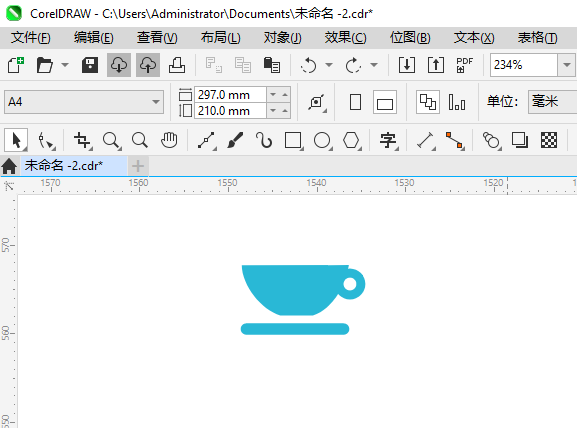This screenshot has width=577, height=428.
Task: Select the Blend effects tool
Action: [492, 141]
